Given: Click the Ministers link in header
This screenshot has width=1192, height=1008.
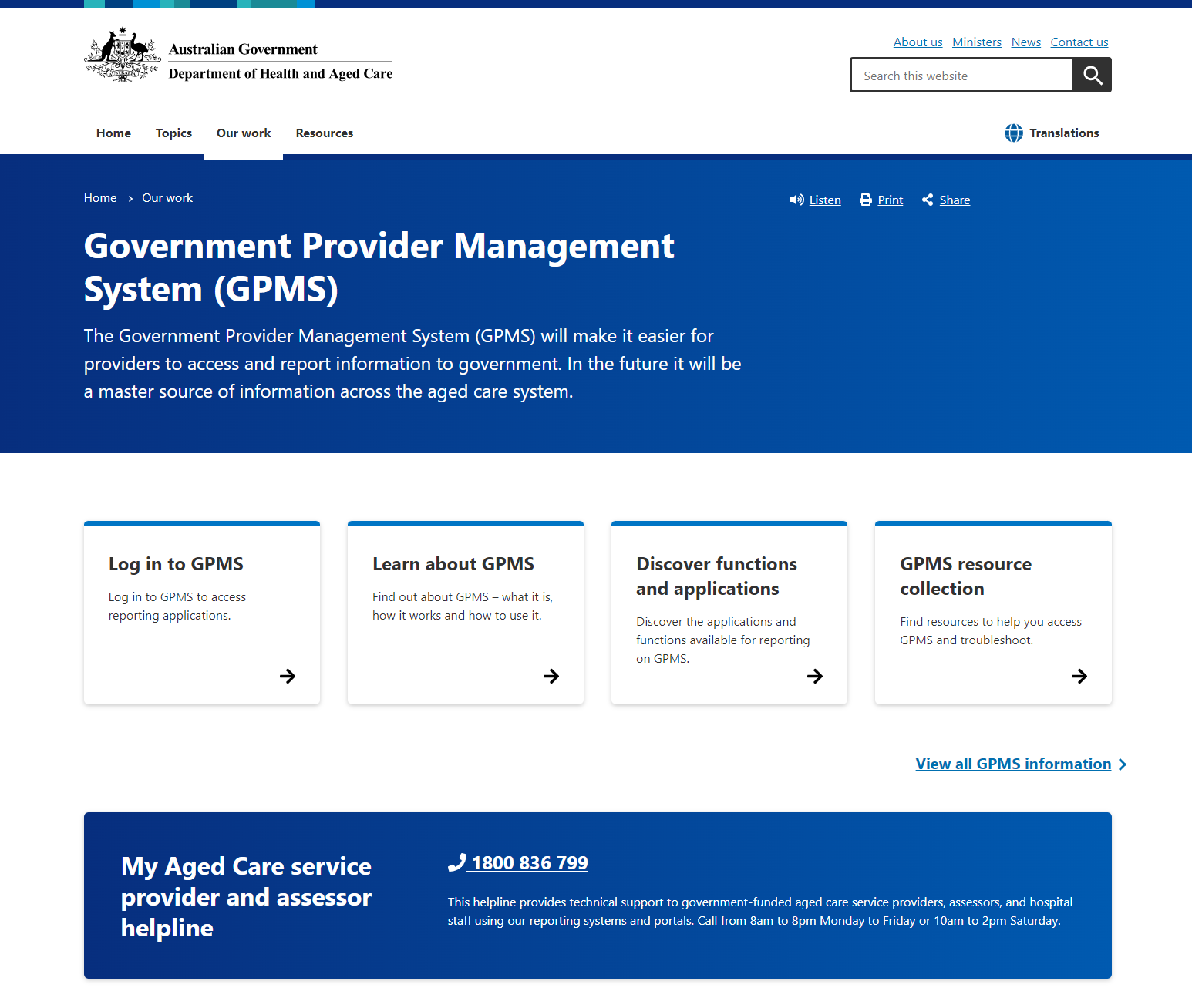Looking at the screenshot, I should [976, 42].
